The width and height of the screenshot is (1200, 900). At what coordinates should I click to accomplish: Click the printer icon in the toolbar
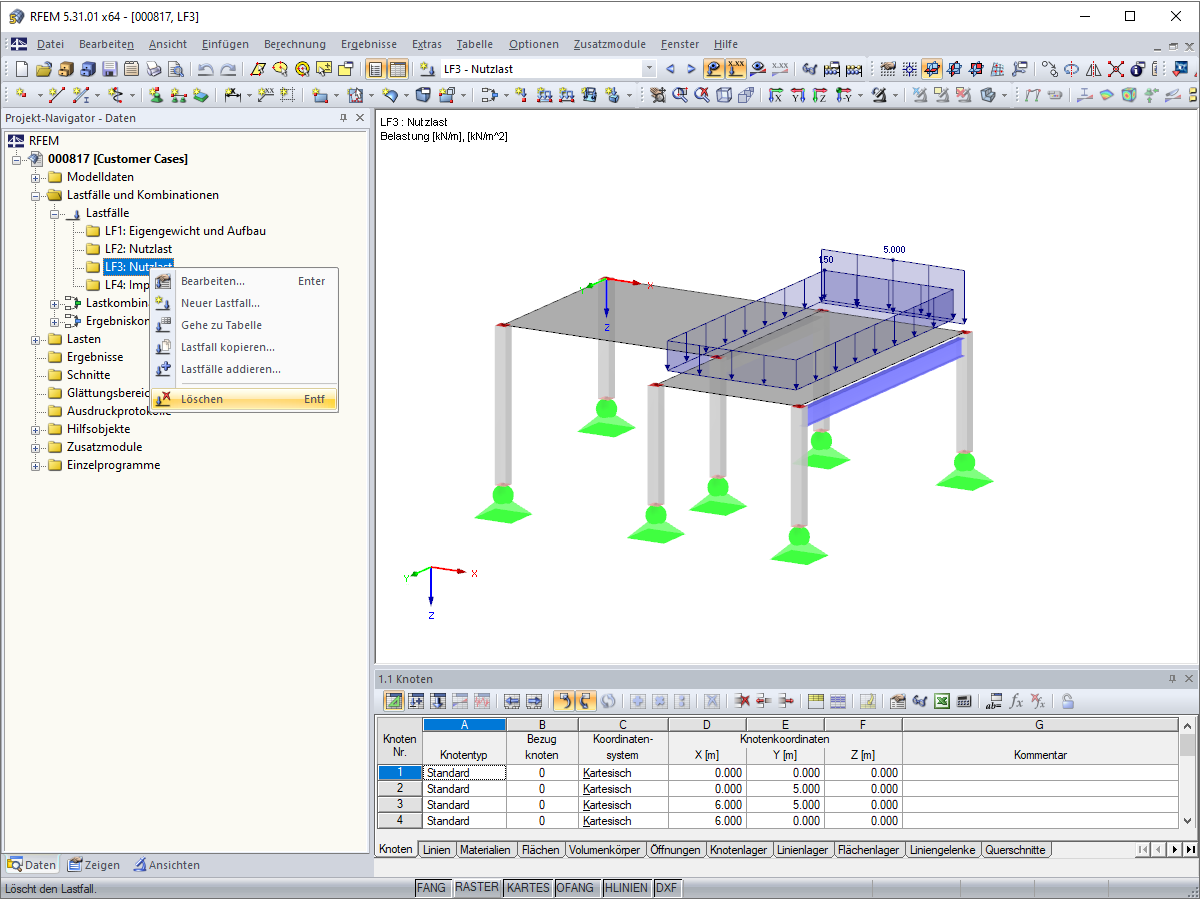pos(153,69)
